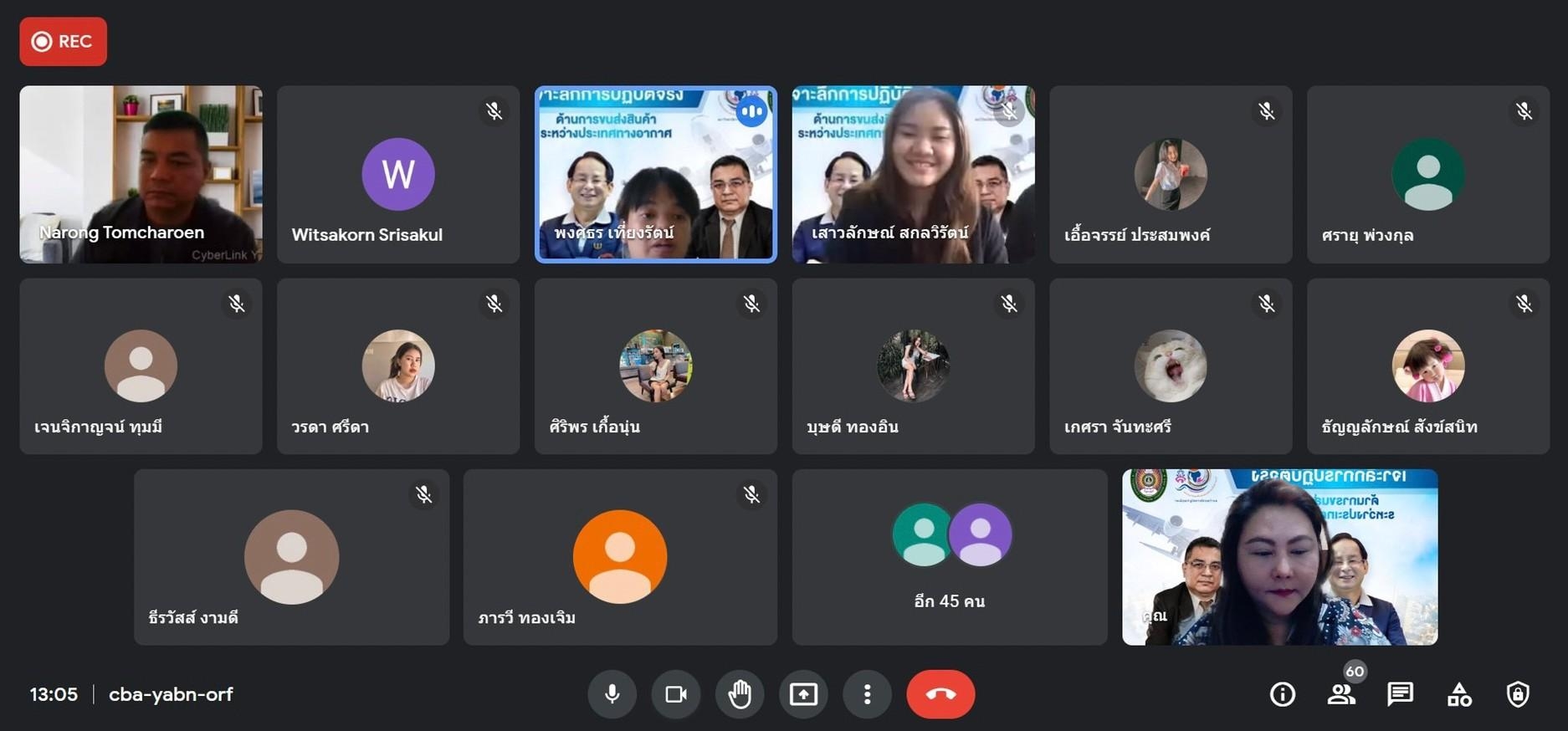
Task: Click the cat avatar participant tile
Action: pyautogui.click(x=1170, y=366)
